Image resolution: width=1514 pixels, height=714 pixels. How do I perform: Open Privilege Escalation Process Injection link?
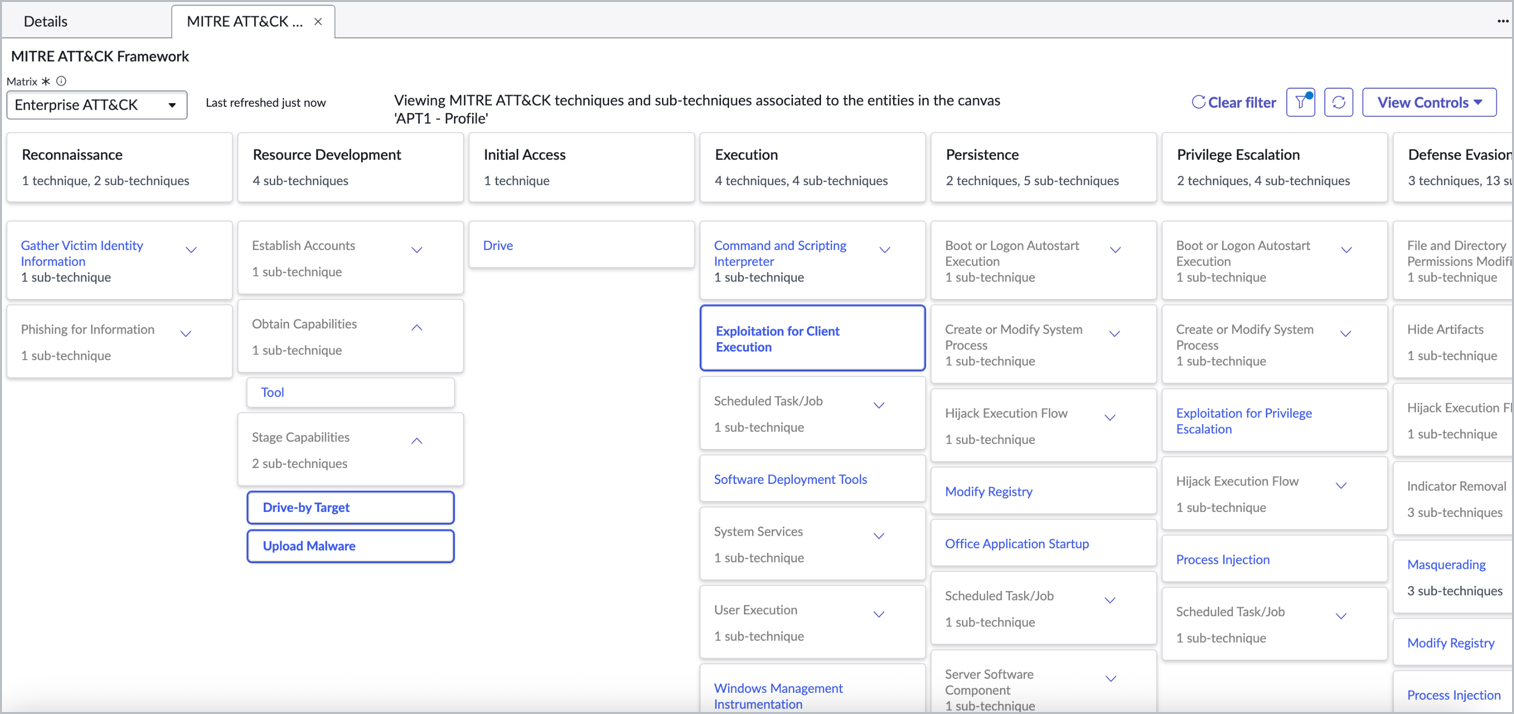tap(1223, 559)
